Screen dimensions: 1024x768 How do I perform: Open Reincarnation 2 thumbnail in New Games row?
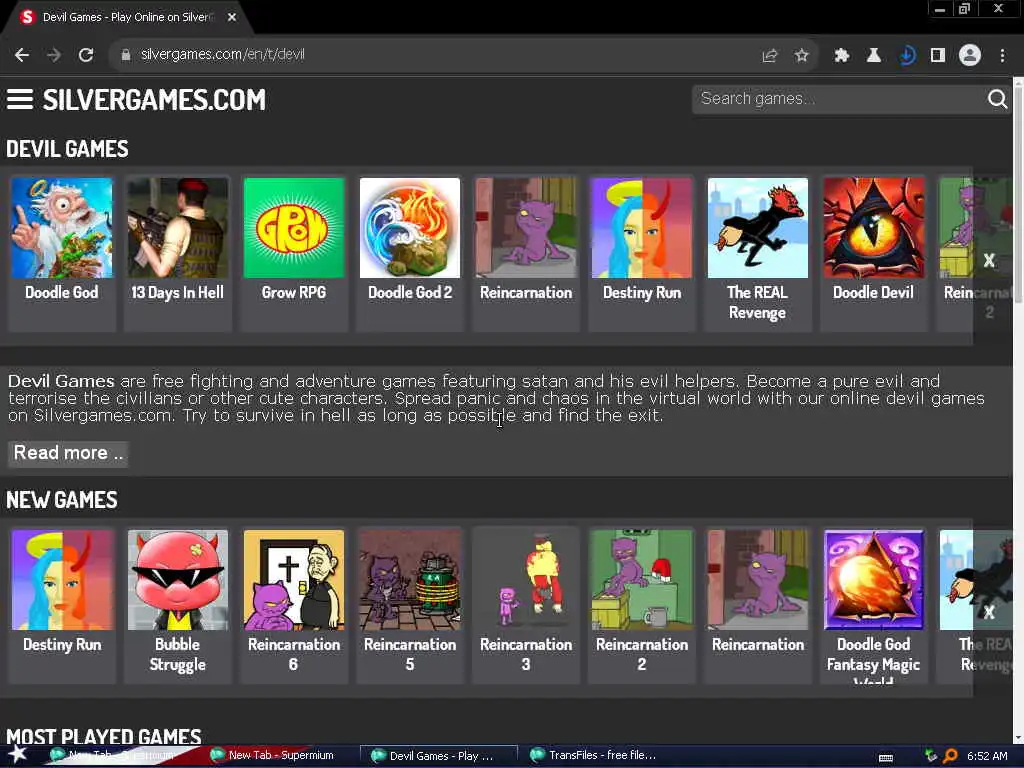click(x=642, y=580)
